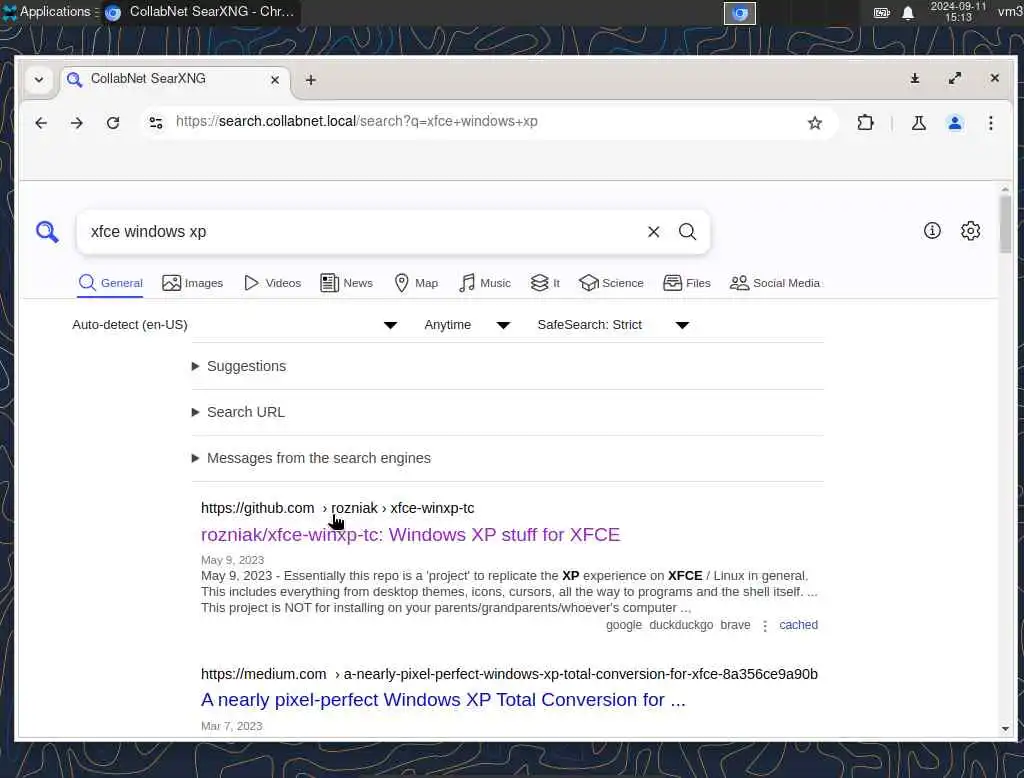The height and width of the screenshot is (778, 1024).
Task: Click the CollabNet SearXNG taskbar item
Action: pyautogui.click(x=200, y=12)
